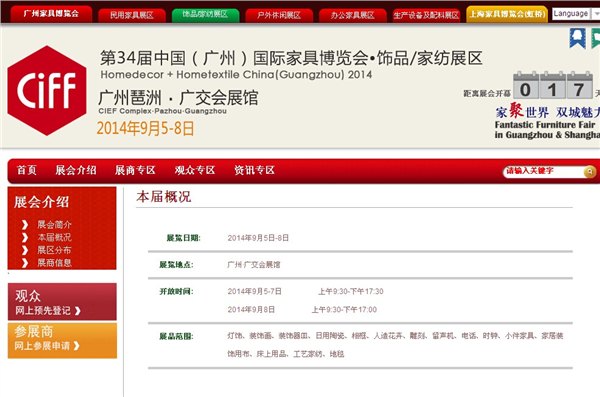The image size is (600, 397).
Task: Click opening date 2014年9月8日
Action: (251, 309)
